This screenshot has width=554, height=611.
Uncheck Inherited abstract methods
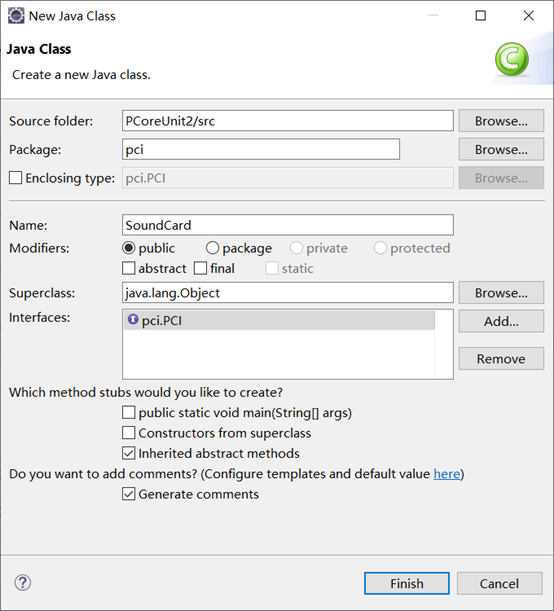coord(129,453)
